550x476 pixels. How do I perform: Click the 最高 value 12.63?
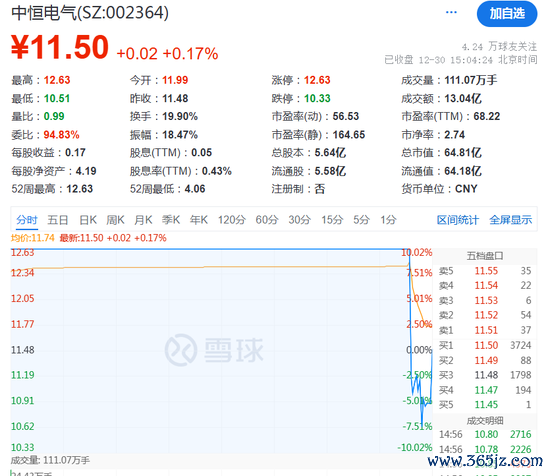coord(57,80)
